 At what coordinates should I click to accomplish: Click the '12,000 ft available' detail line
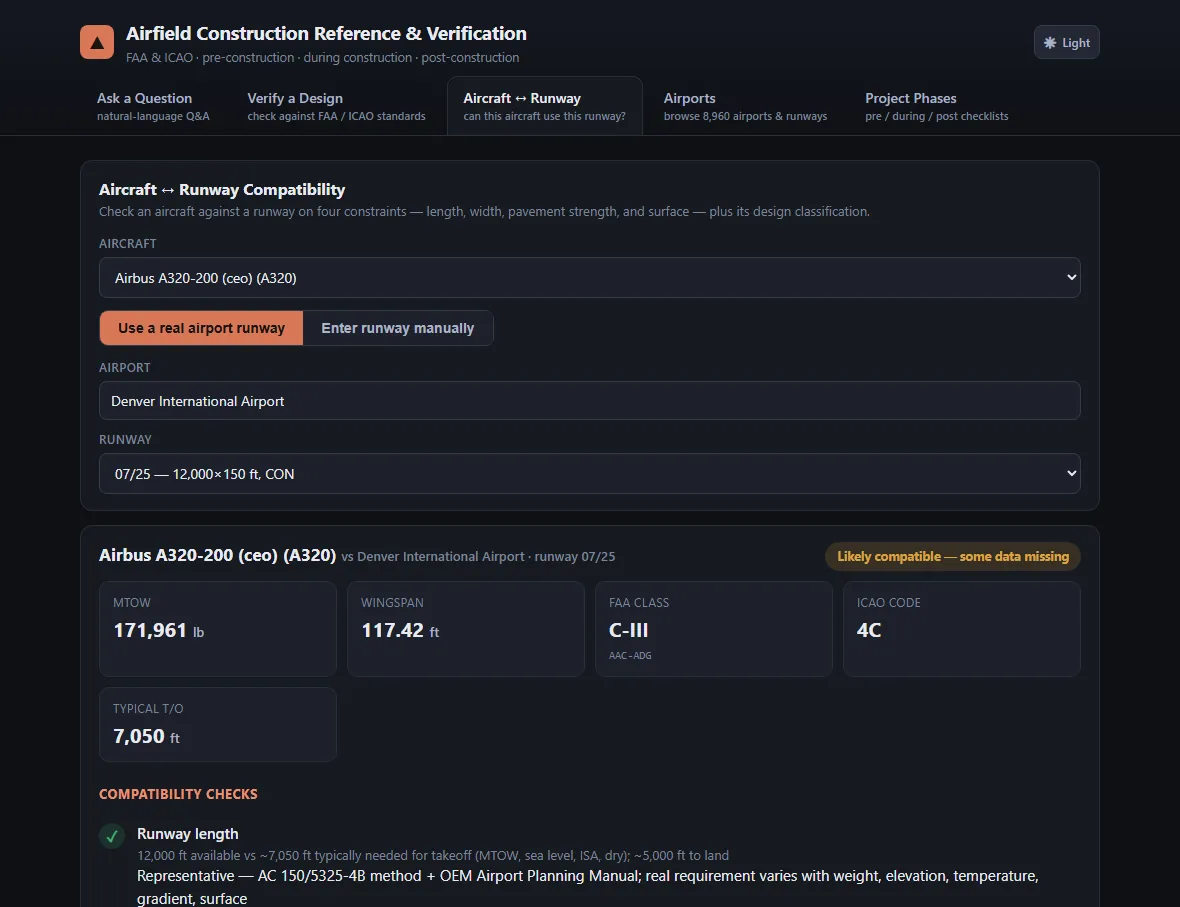click(433, 855)
